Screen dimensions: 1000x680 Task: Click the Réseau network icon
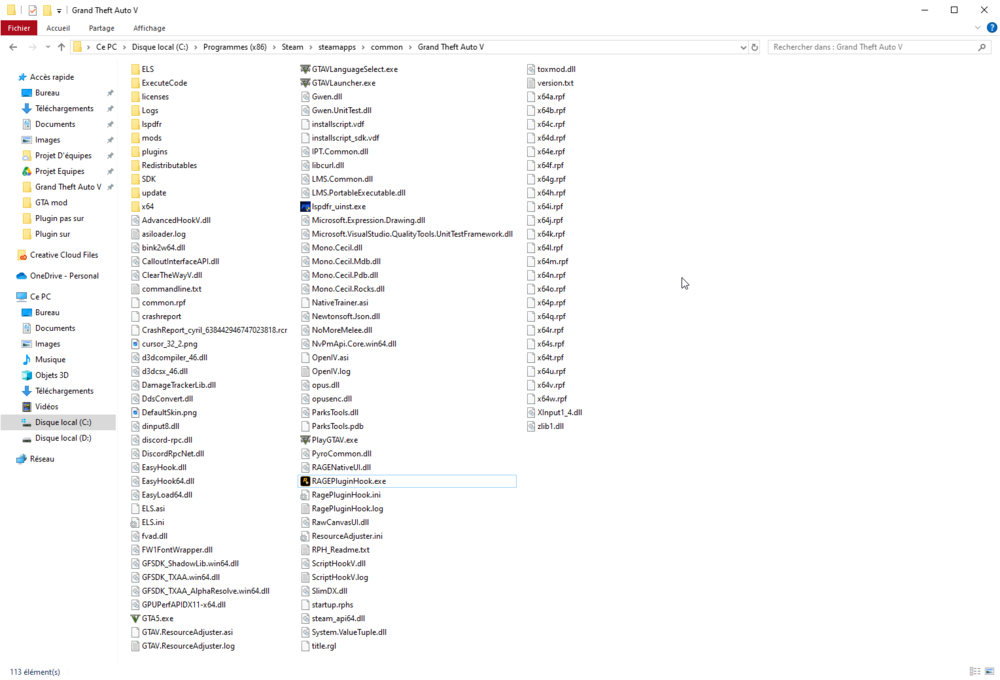22,459
